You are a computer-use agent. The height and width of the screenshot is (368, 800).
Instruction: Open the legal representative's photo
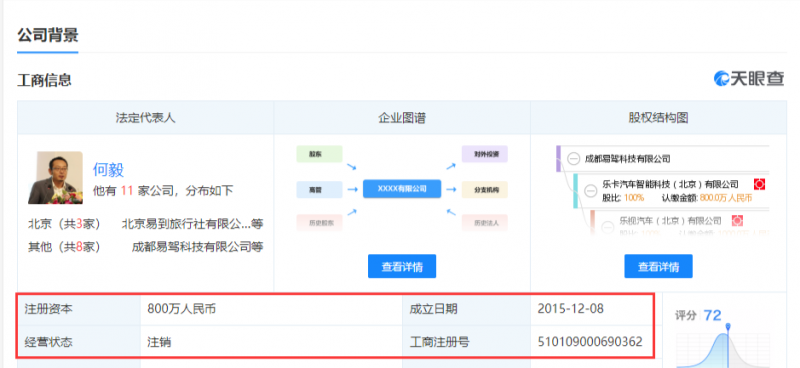pyautogui.click(x=55, y=178)
